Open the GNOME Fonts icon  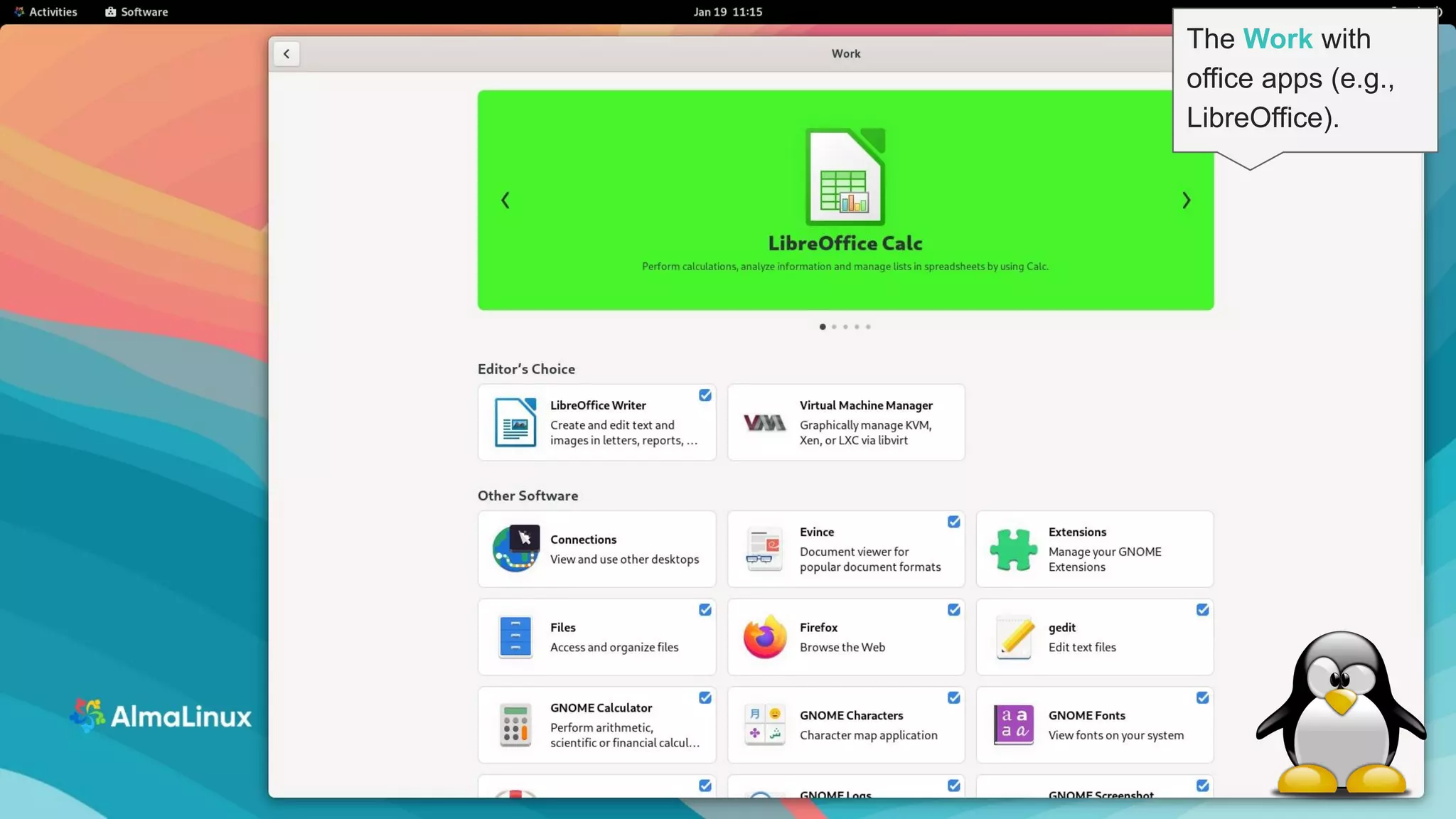[1013, 725]
